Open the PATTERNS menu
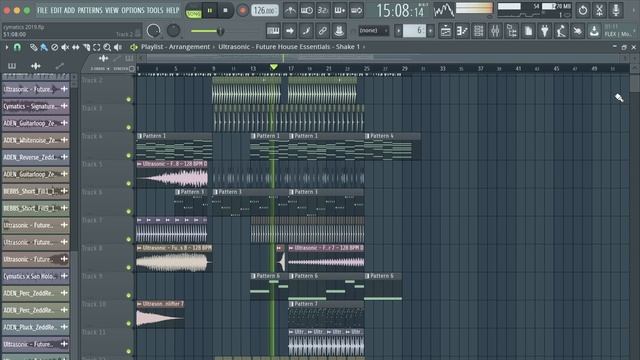 90,10
